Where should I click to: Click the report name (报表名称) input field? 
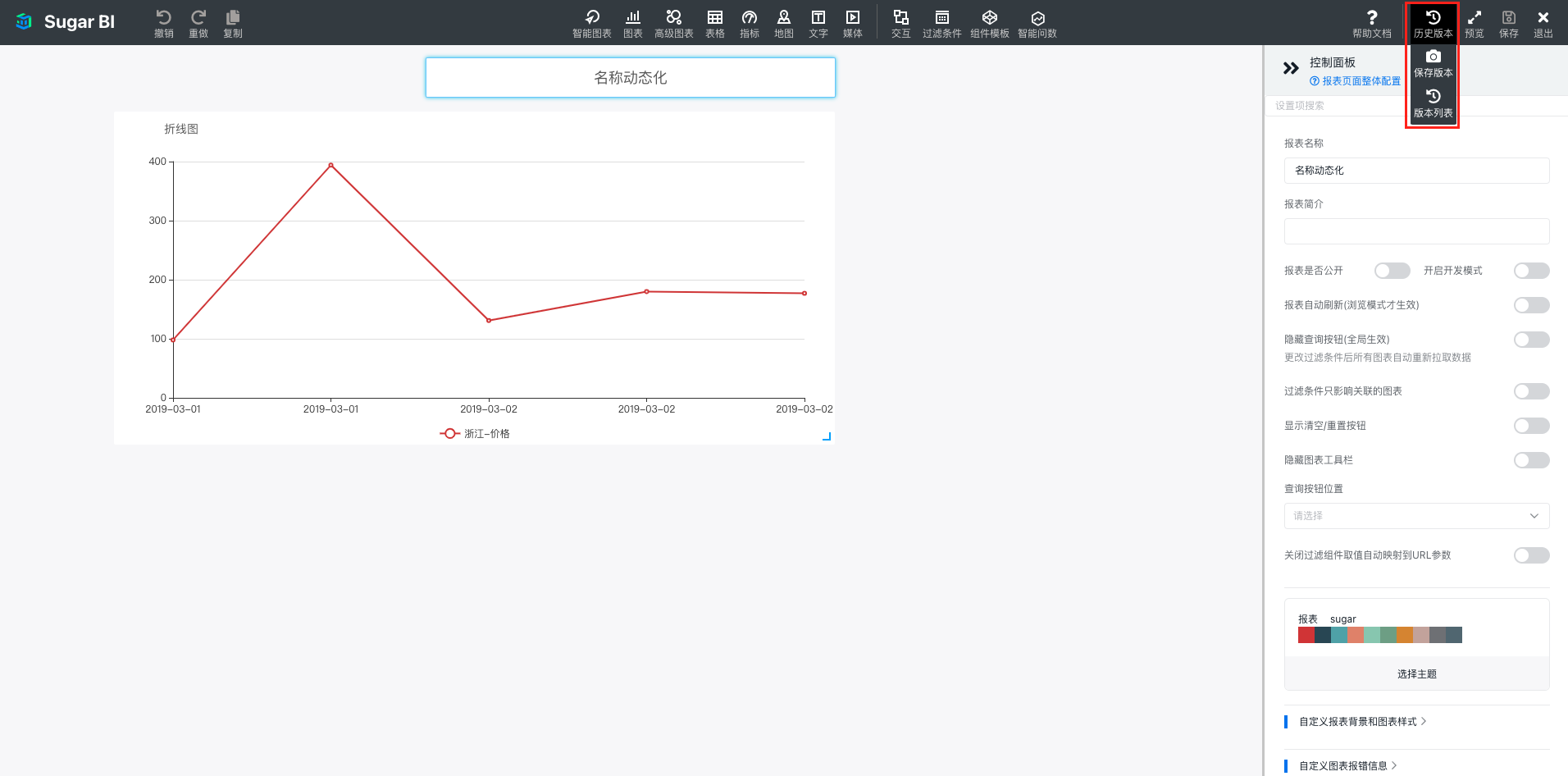(1416, 171)
